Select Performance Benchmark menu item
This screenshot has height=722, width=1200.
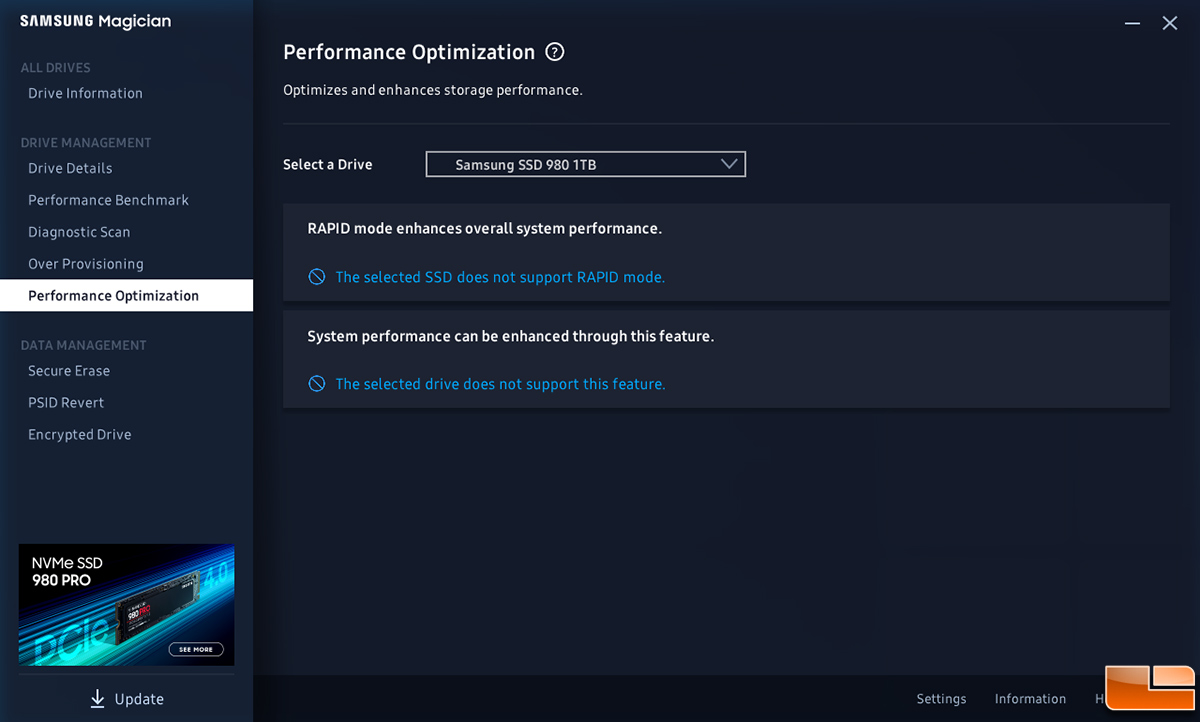pyautogui.click(x=108, y=200)
